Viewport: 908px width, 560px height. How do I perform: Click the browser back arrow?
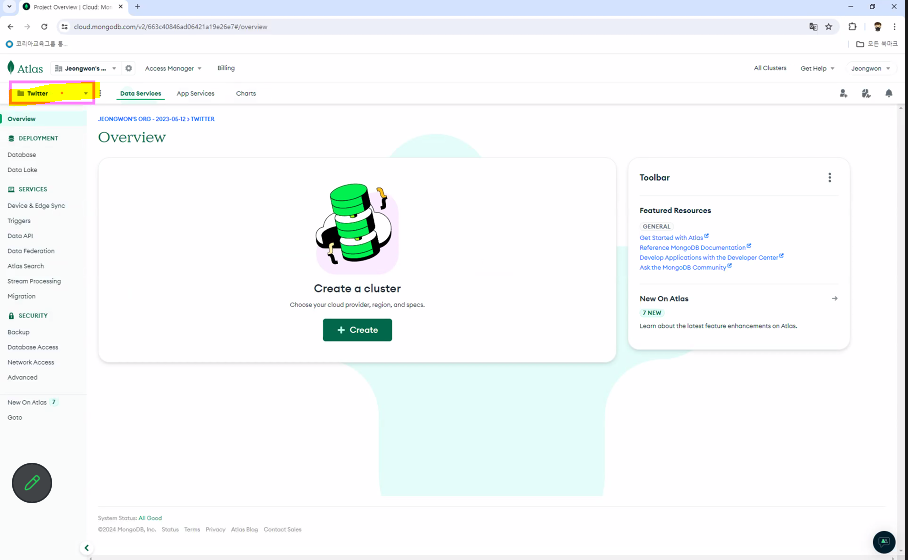tap(10, 27)
